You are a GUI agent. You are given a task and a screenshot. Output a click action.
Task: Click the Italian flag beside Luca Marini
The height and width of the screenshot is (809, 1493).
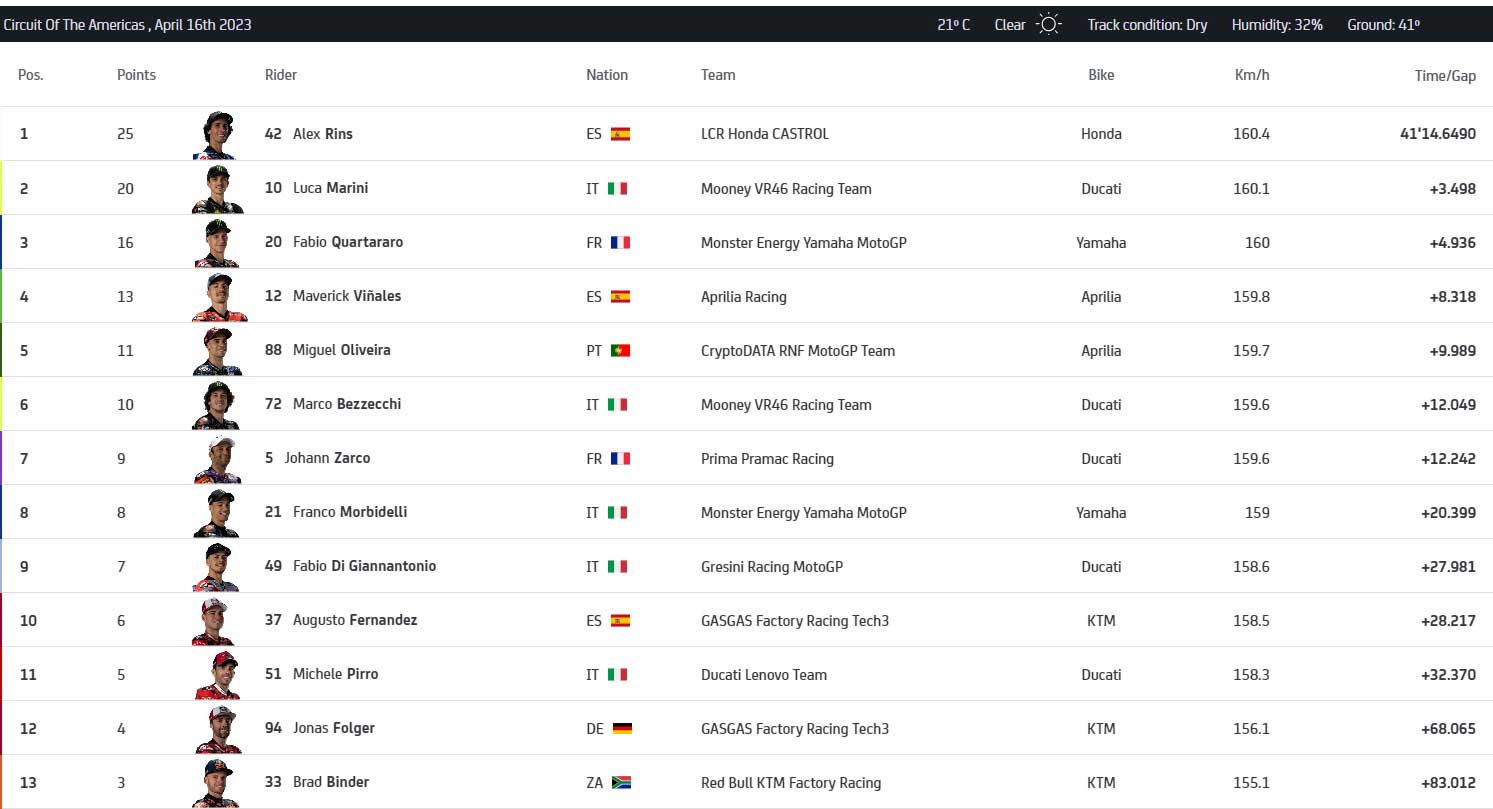click(x=618, y=189)
